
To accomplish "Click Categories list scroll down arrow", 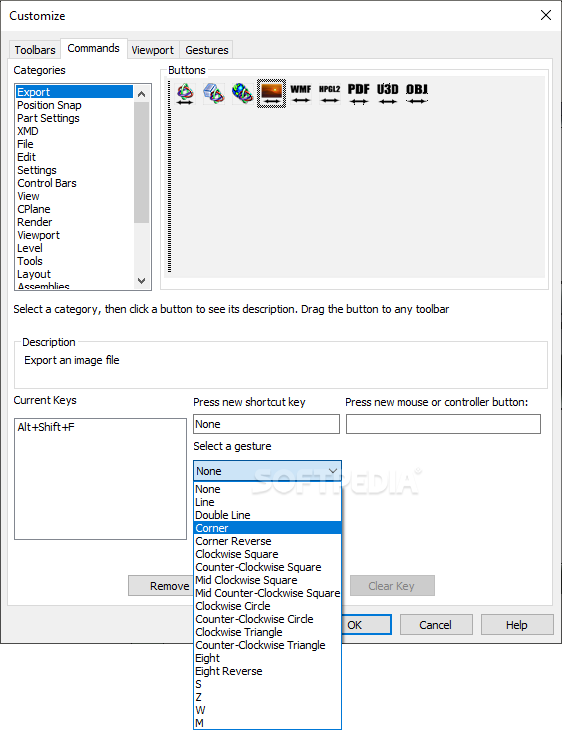I will click(142, 281).
